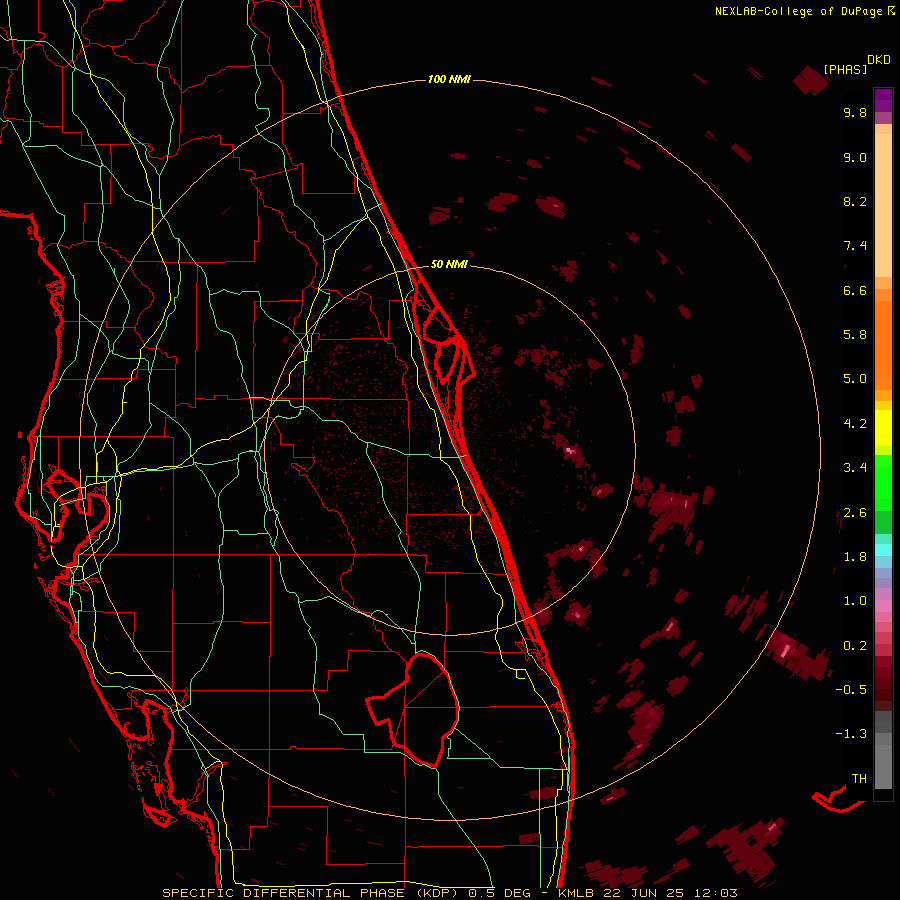Click the 22 JUN 25 12:03 timestamp
This screenshot has height=900, width=900.
pos(670,893)
